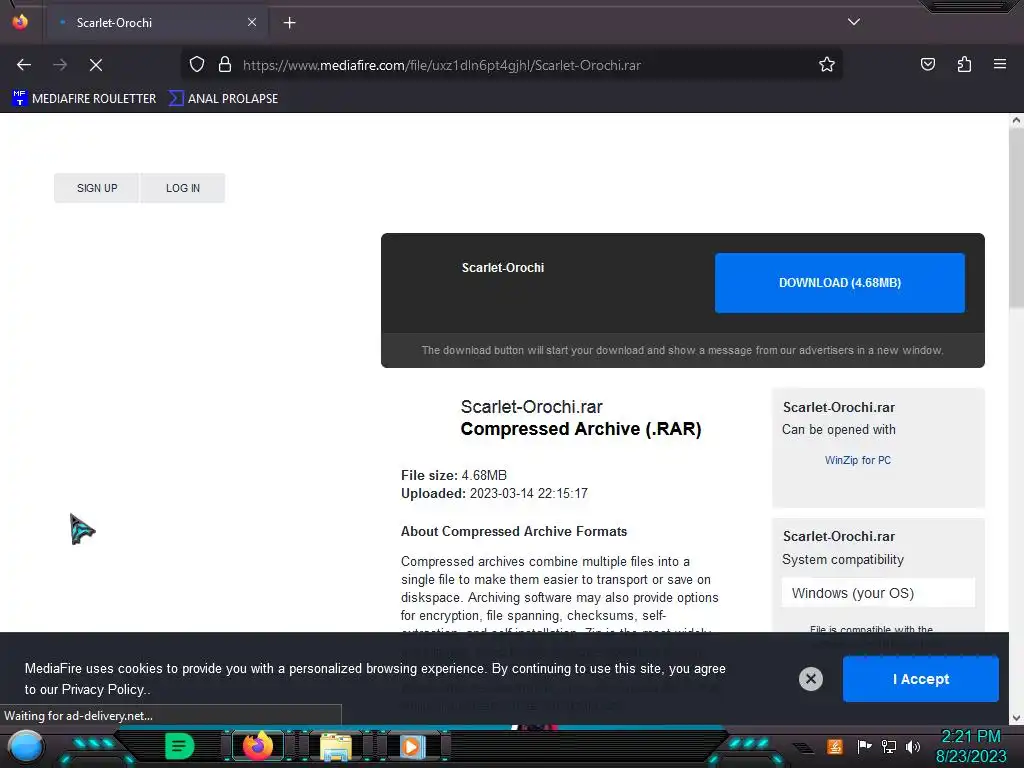Click the vertical scrollbar thumb
Image resolution: width=1024 pixels, height=768 pixels.
pyautogui.click(x=1016, y=219)
